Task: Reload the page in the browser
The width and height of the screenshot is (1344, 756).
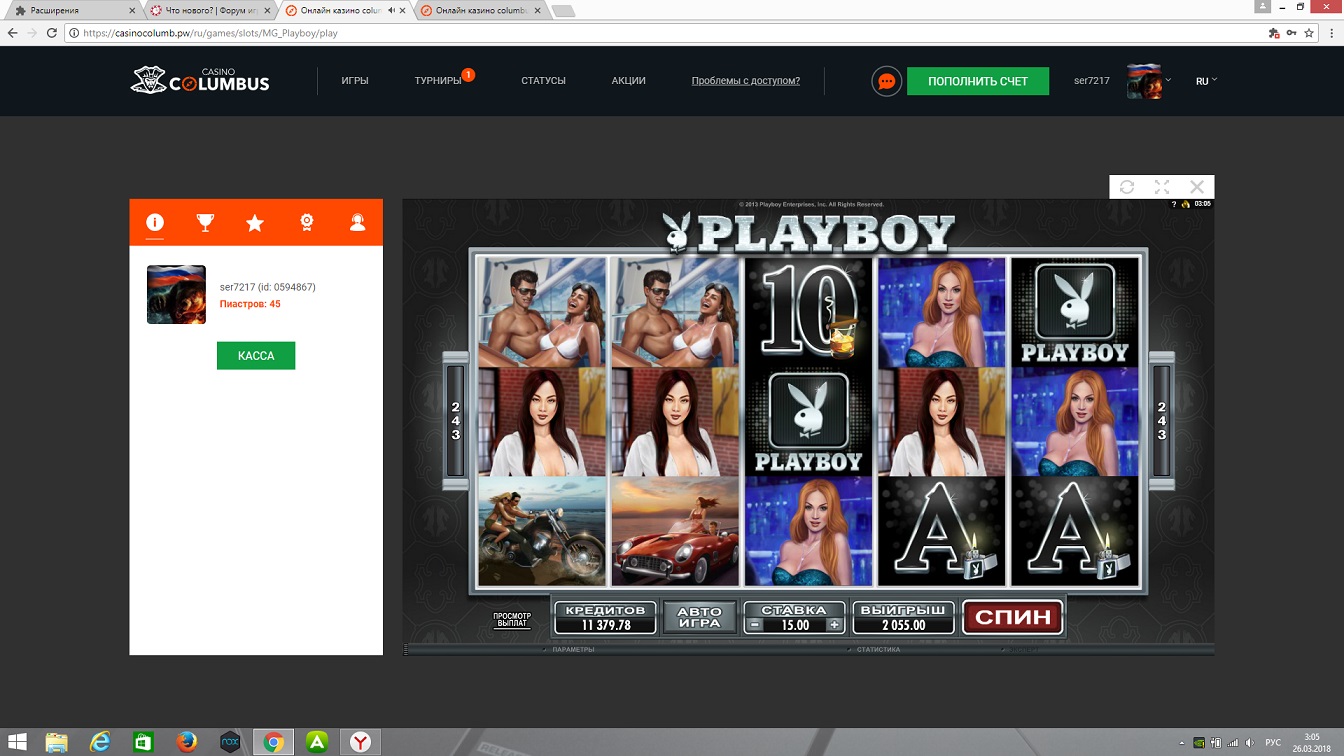Action: pyautogui.click(x=52, y=33)
